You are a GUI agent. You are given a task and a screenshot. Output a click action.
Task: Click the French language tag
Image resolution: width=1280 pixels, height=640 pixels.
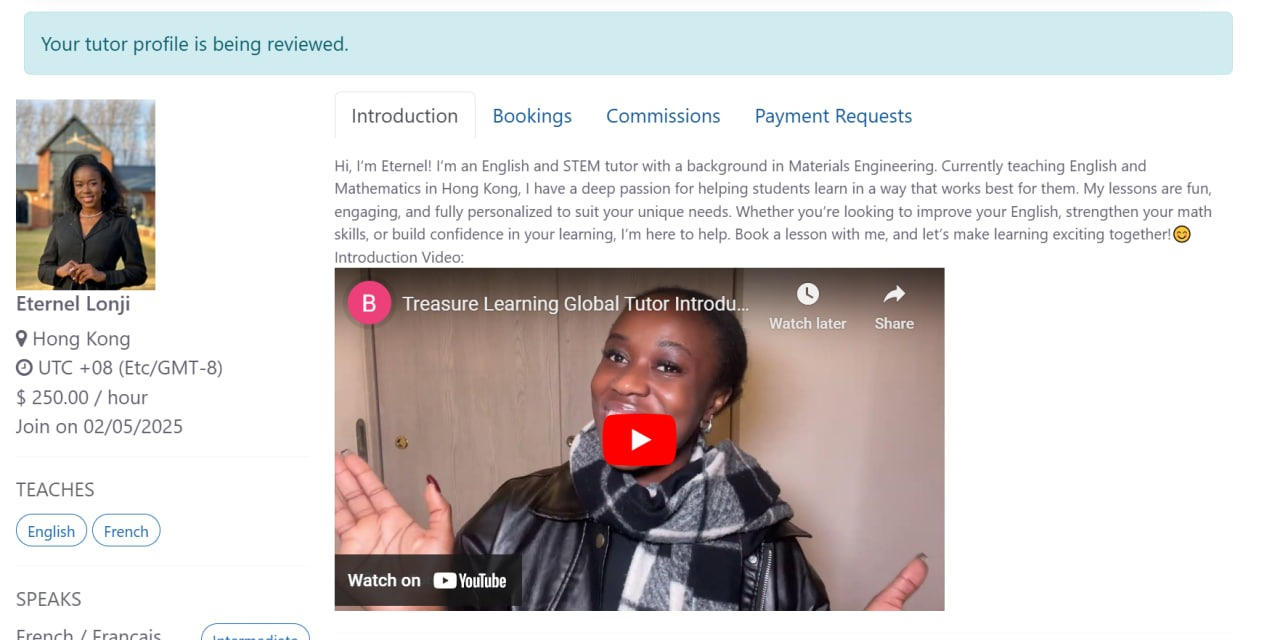[126, 531]
